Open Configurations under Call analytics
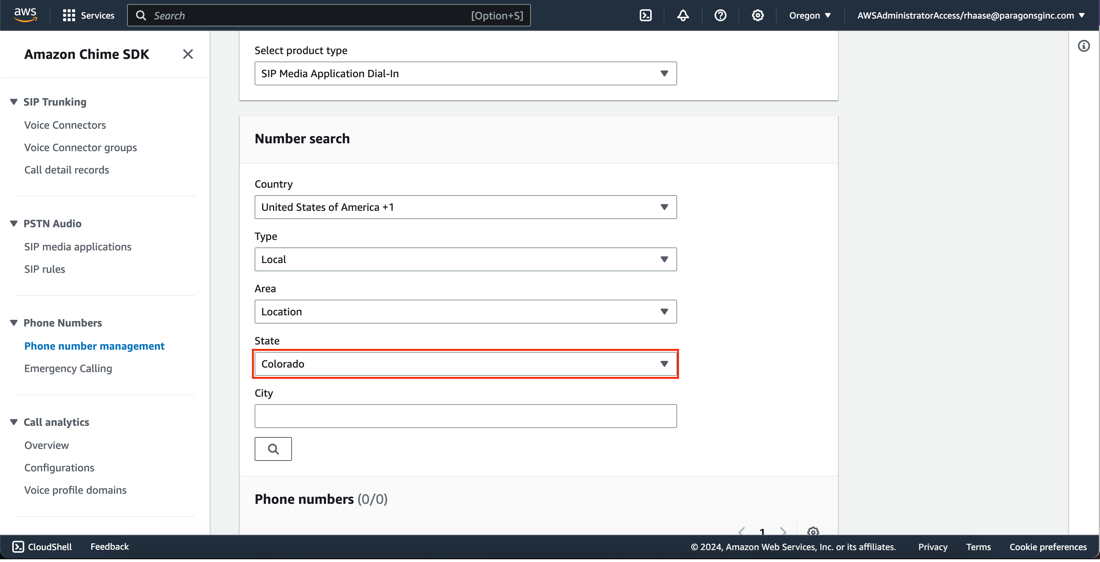Screen dimensions: 1100x562 click(x=59, y=468)
